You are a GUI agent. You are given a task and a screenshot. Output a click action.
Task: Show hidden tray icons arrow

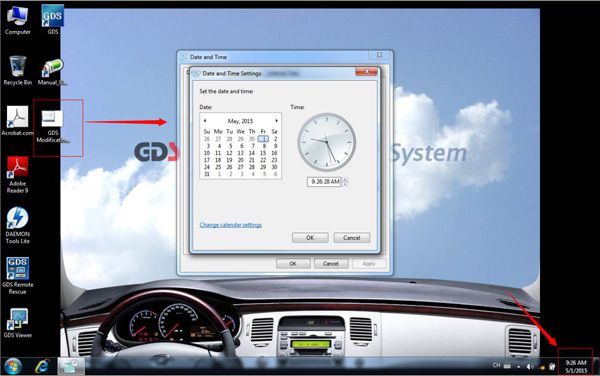[518, 367]
